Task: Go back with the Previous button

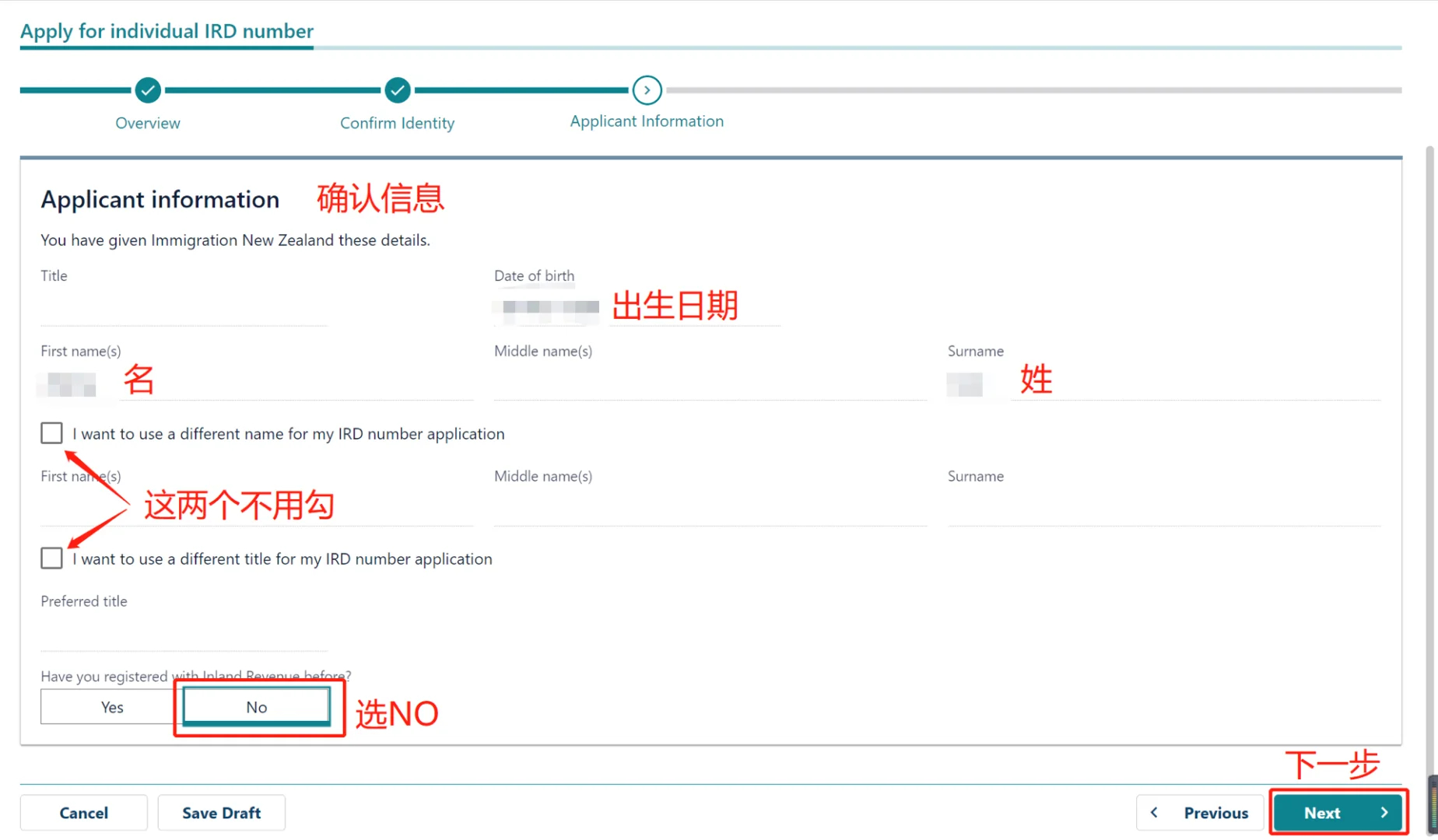Action: [1200, 812]
